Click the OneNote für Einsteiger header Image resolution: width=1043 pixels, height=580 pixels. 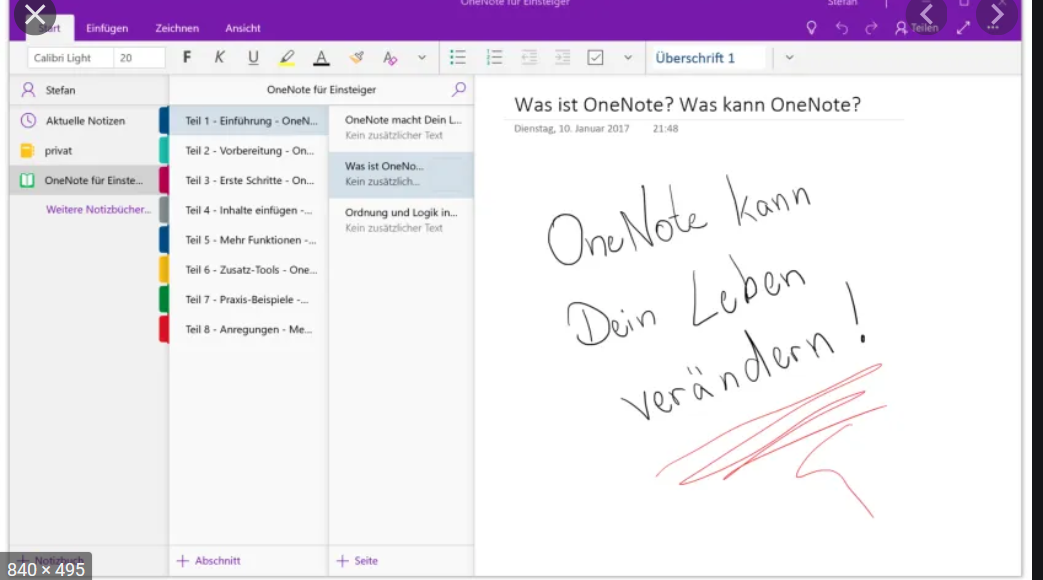321,89
